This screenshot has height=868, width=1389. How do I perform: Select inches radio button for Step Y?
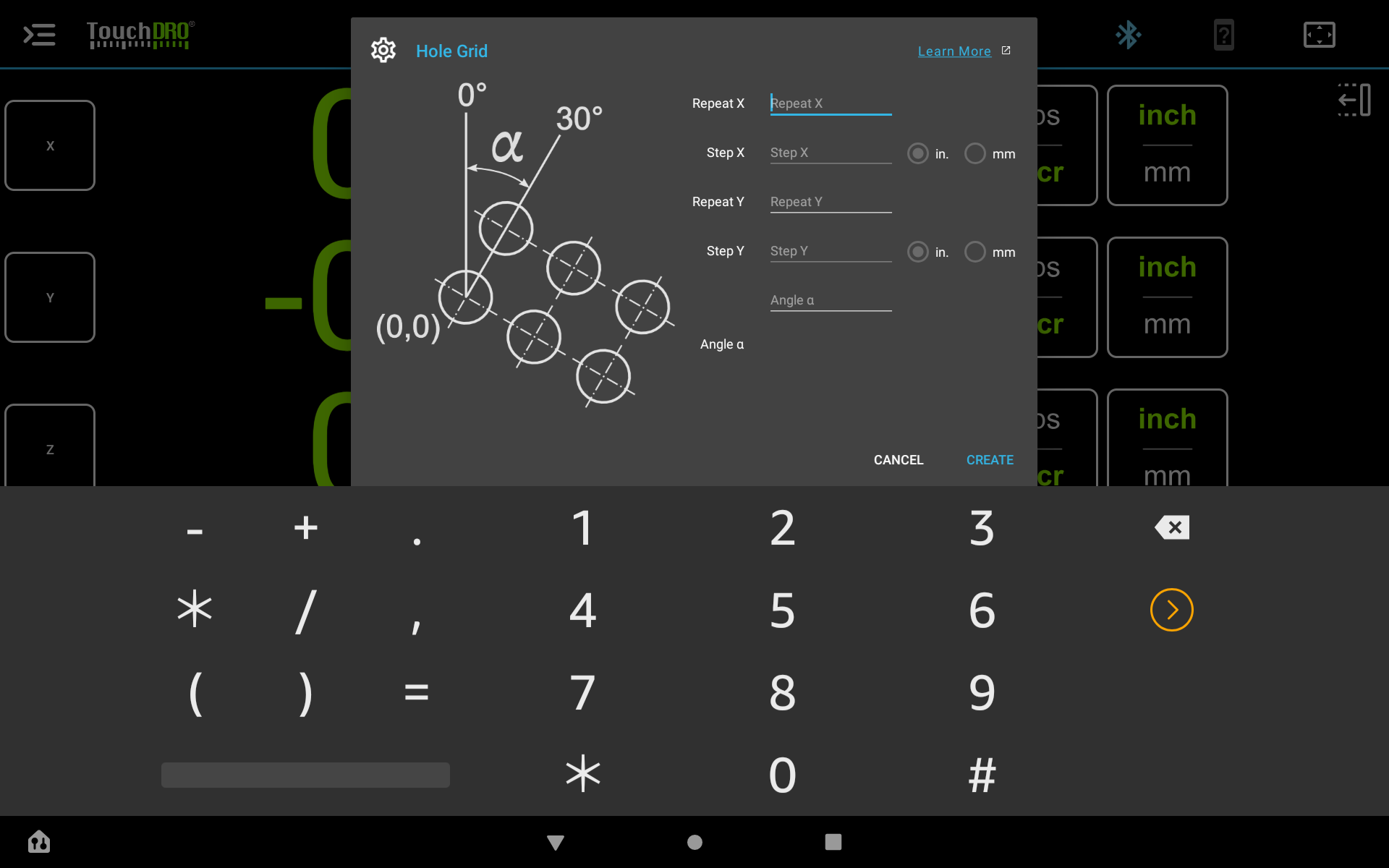pyautogui.click(x=917, y=251)
